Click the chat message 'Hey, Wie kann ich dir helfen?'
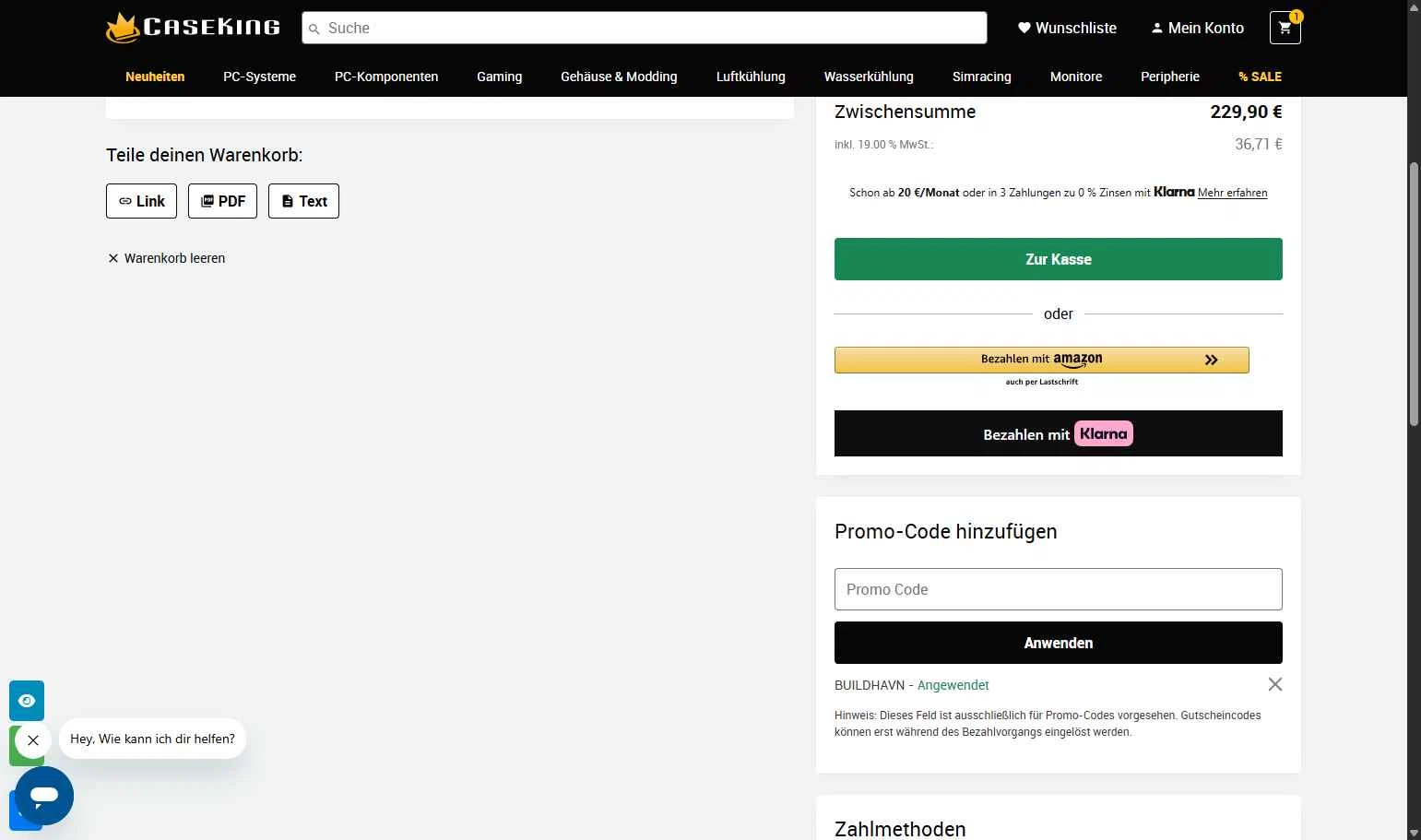 [152, 739]
